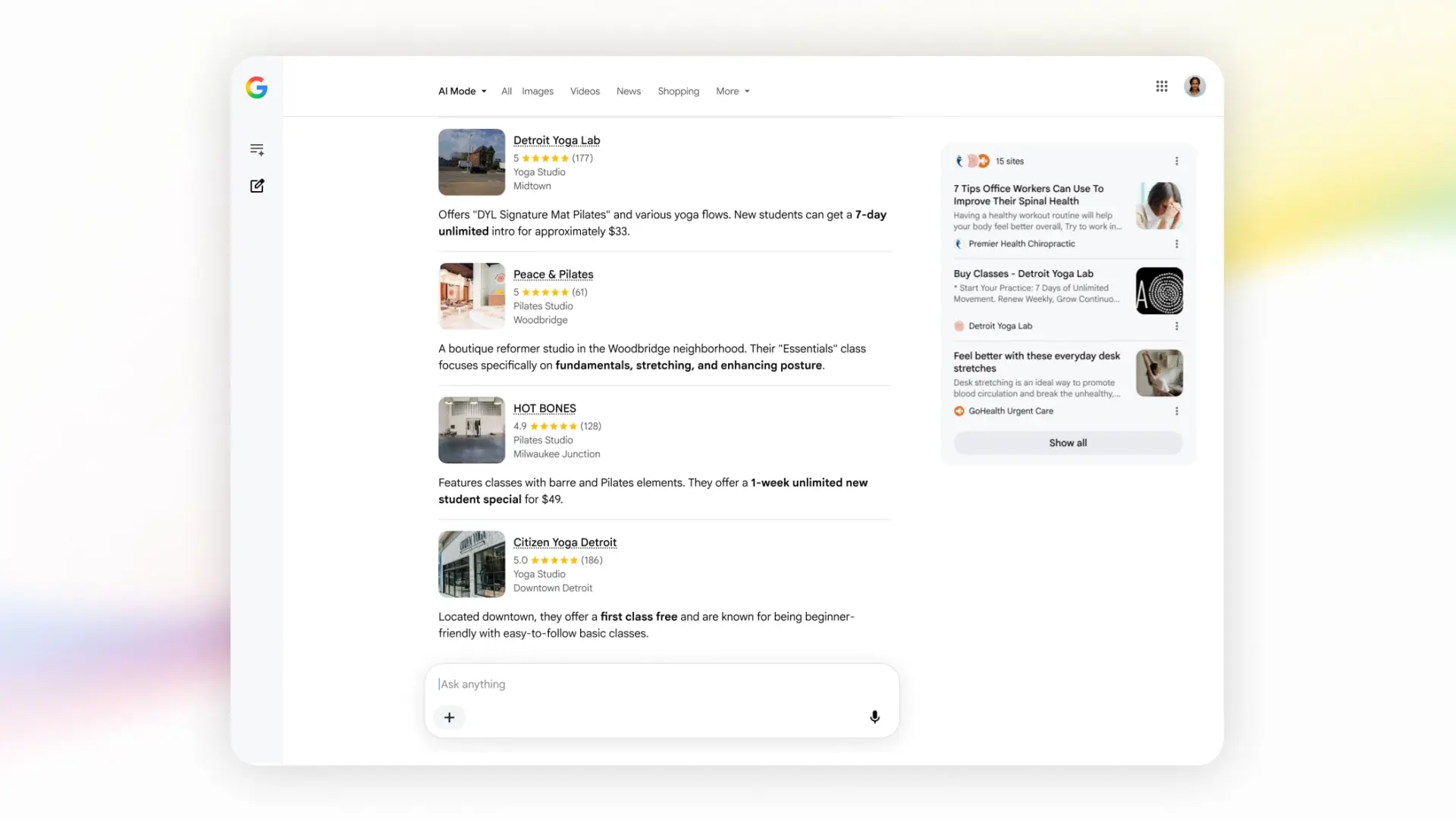Open the Peace & Pilates listing link
Screen dimensions: 1456x819
point(554,275)
